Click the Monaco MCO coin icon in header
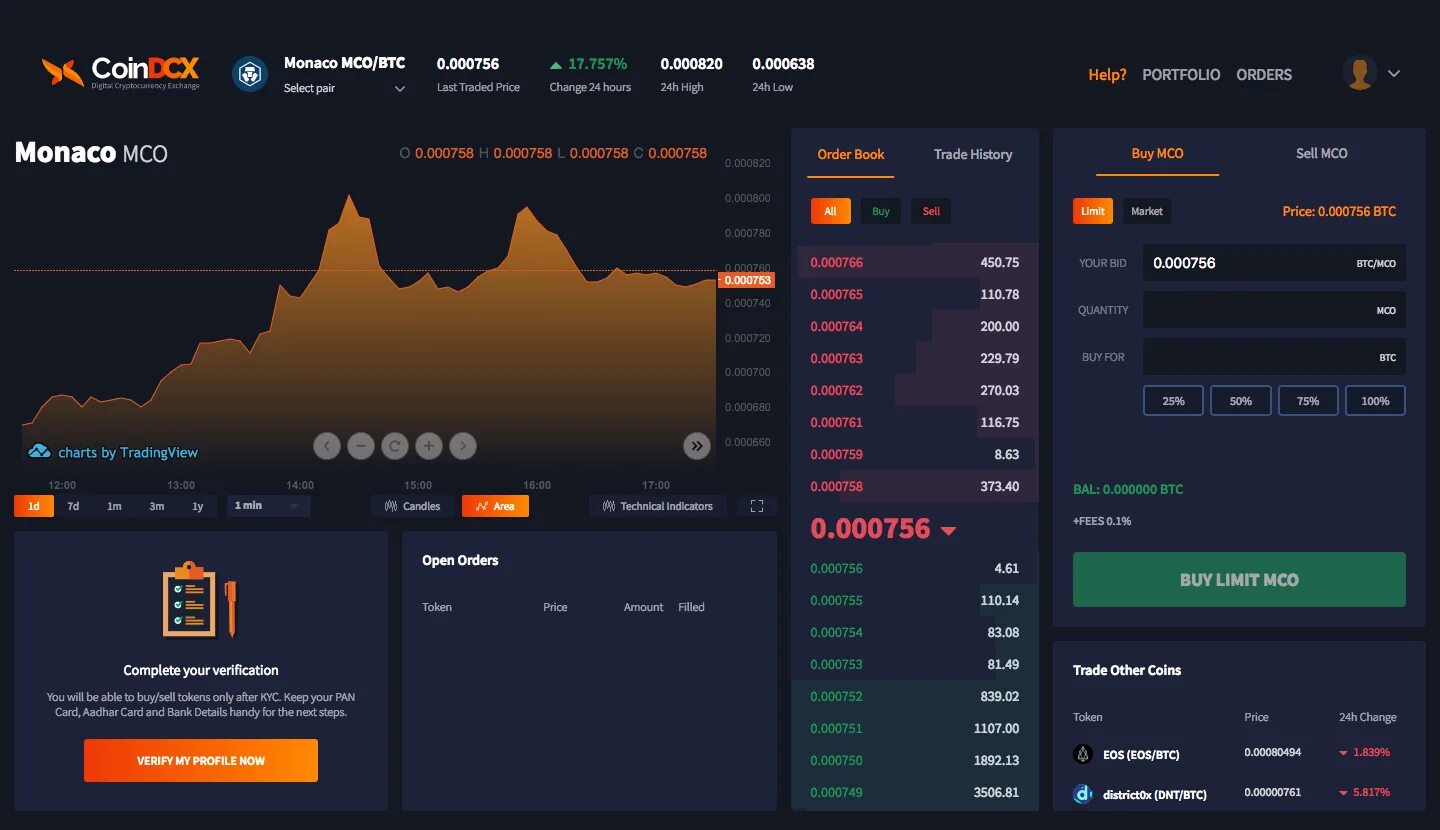This screenshot has height=830, width=1440. click(x=250, y=74)
